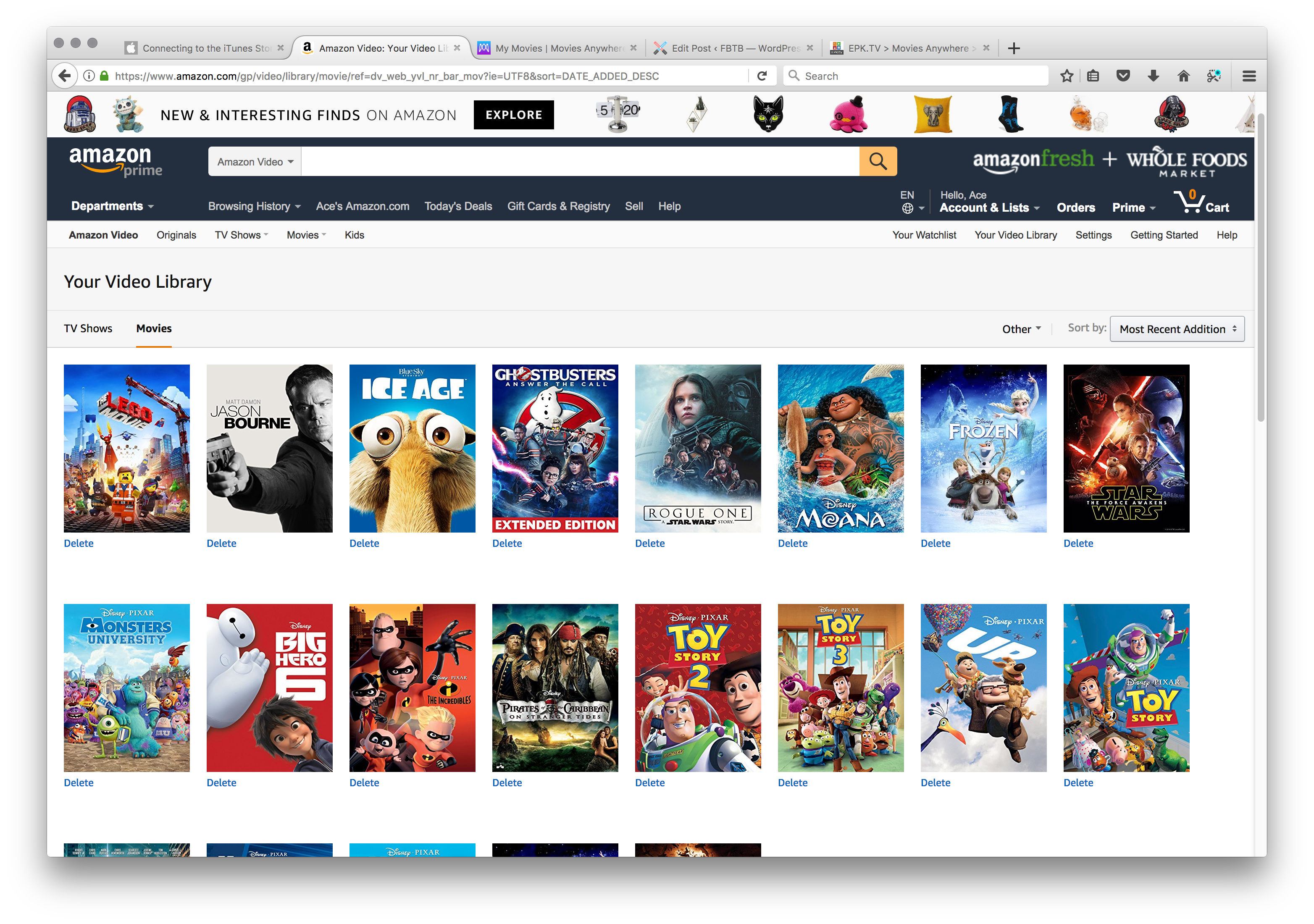Click the EXPLORE button in banner
Screen dimensions: 1314x924
click(513, 114)
